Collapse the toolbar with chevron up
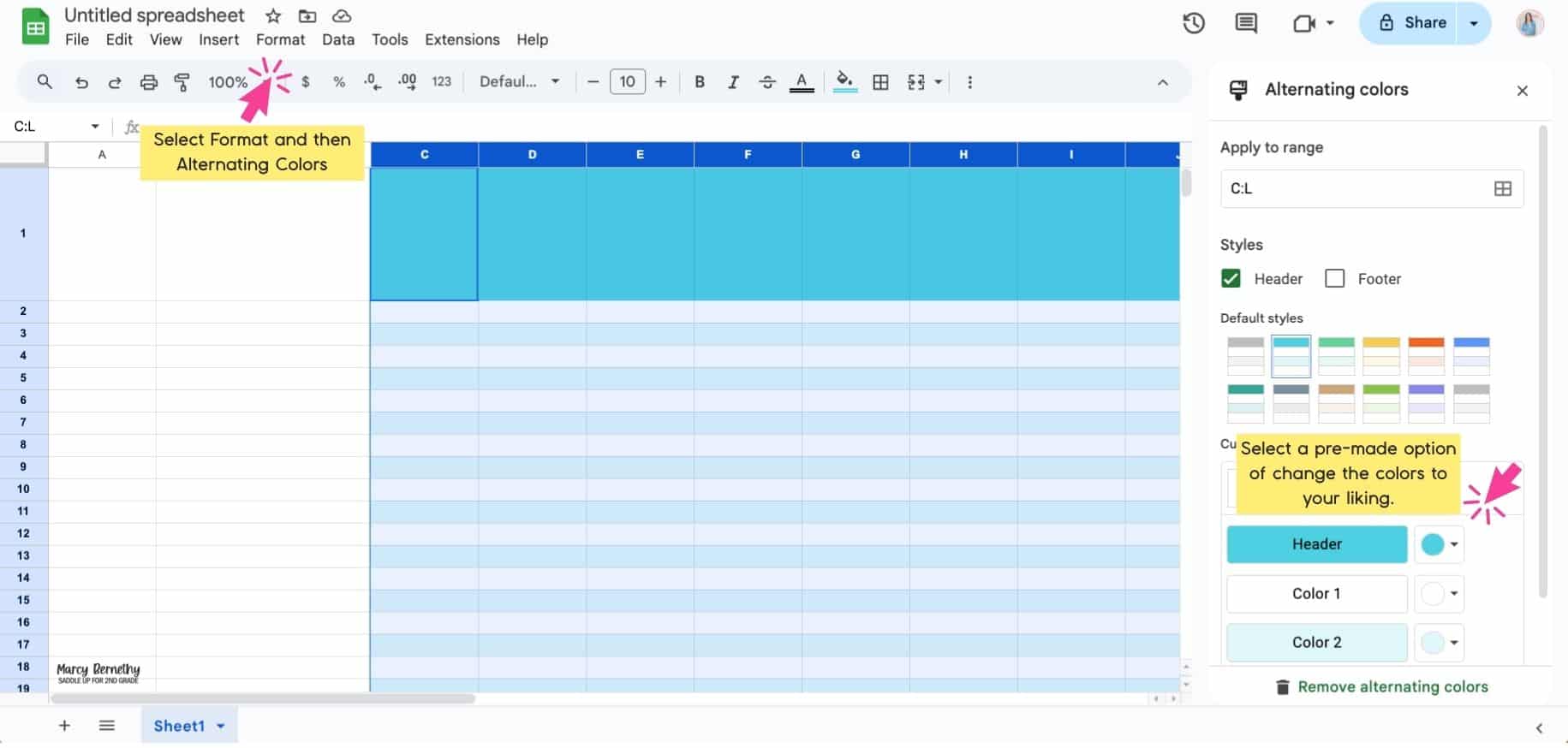Image resolution: width=1568 pixels, height=748 pixels. point(1162,82)
